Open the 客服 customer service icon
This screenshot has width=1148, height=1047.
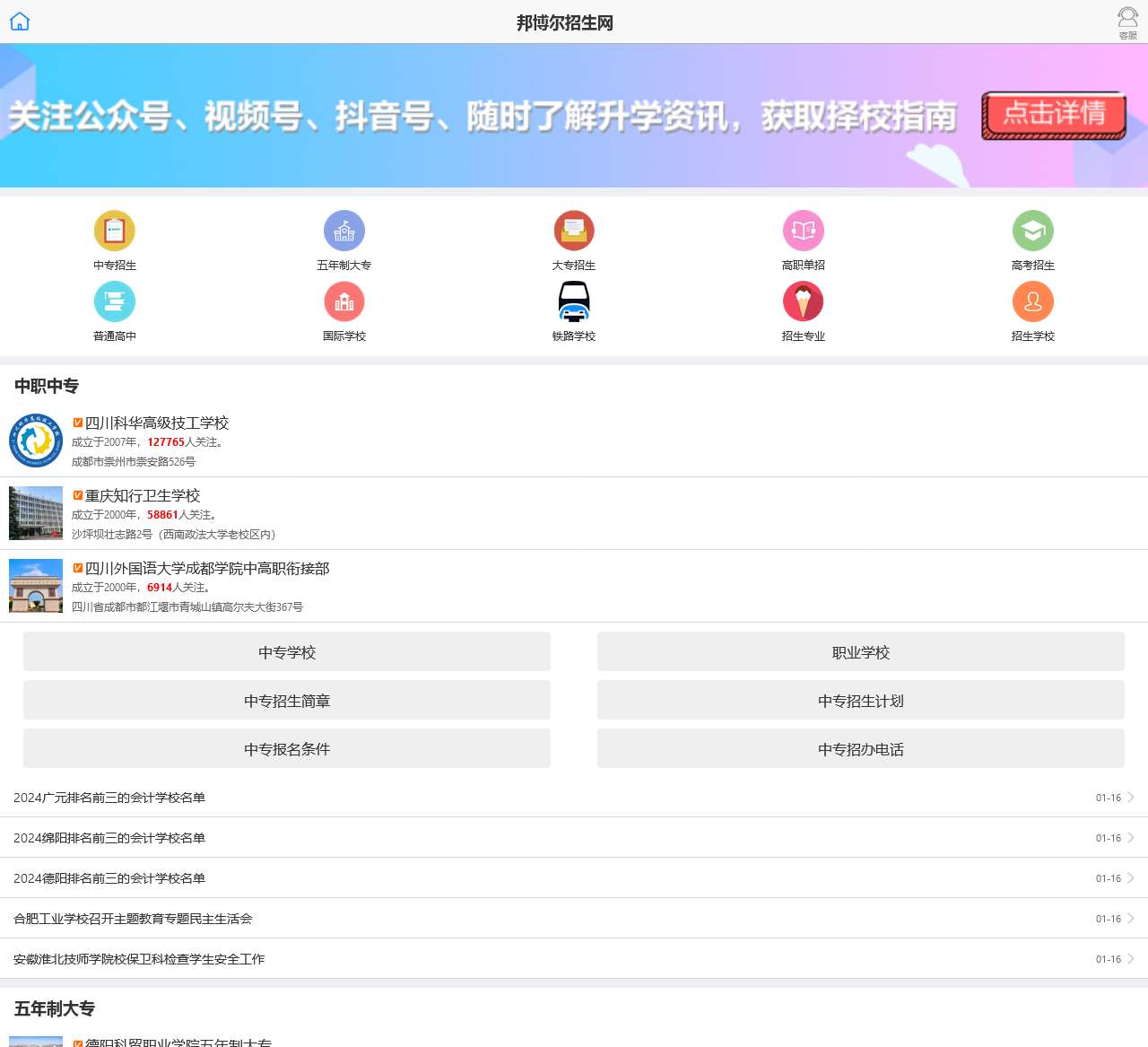tap(1127, 22)
